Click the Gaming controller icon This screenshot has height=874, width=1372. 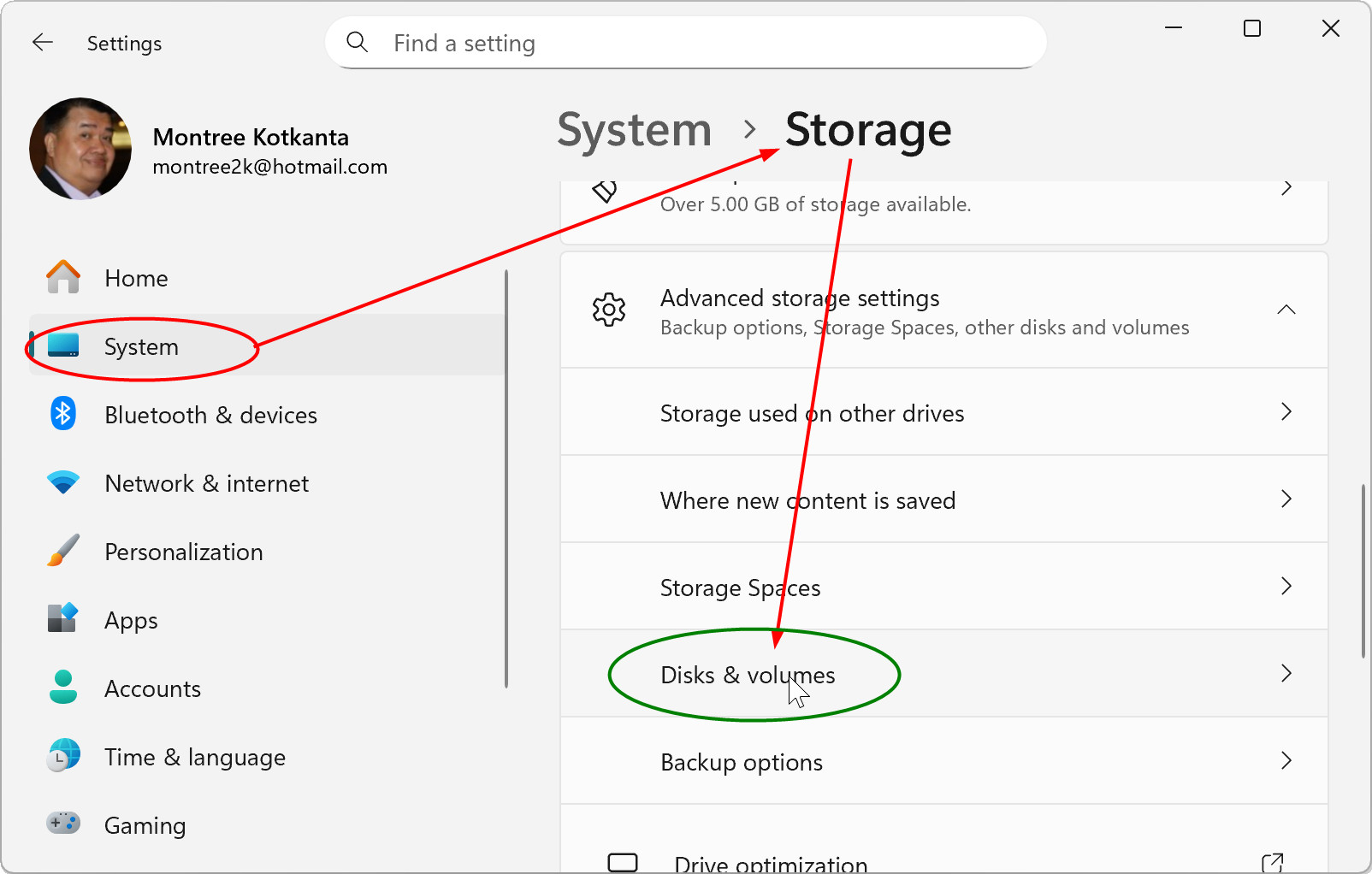[62, 824]
